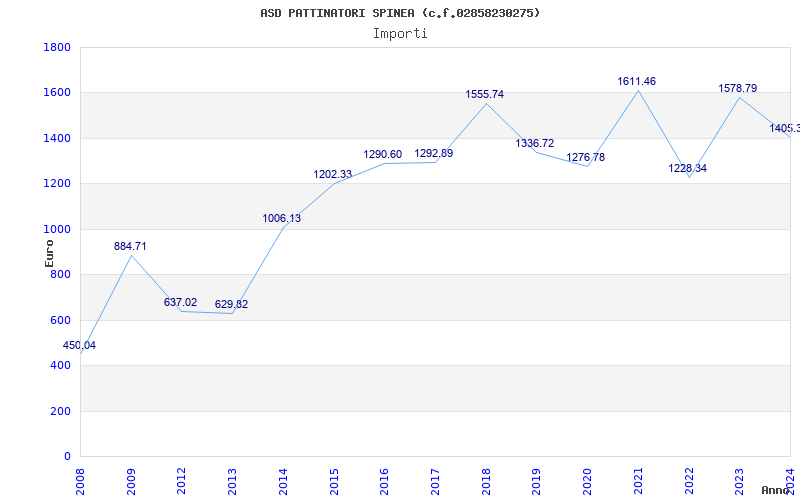The width and height of the screenshot is (800, 500).
Task: Click the 1292.89 data label
Action: [434, 154]
